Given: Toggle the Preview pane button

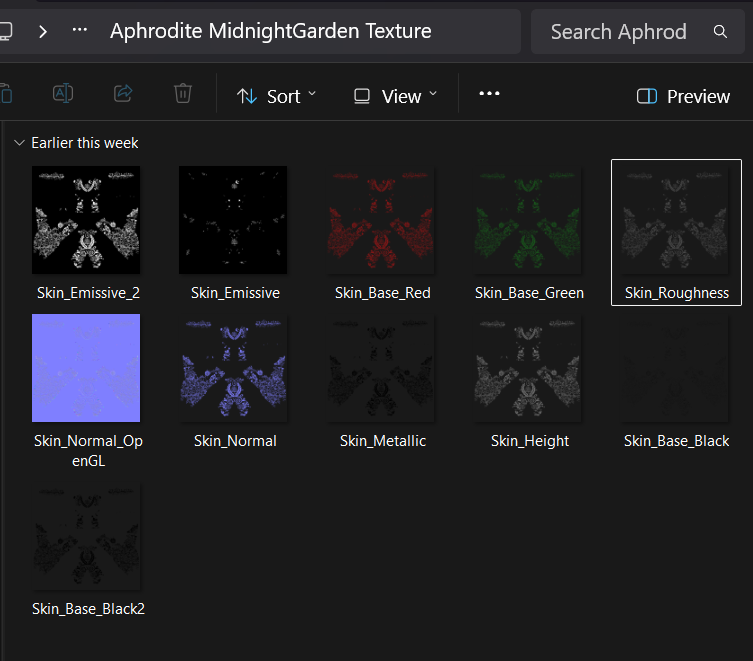Looking at the screenshot, I should pos(683,96).
